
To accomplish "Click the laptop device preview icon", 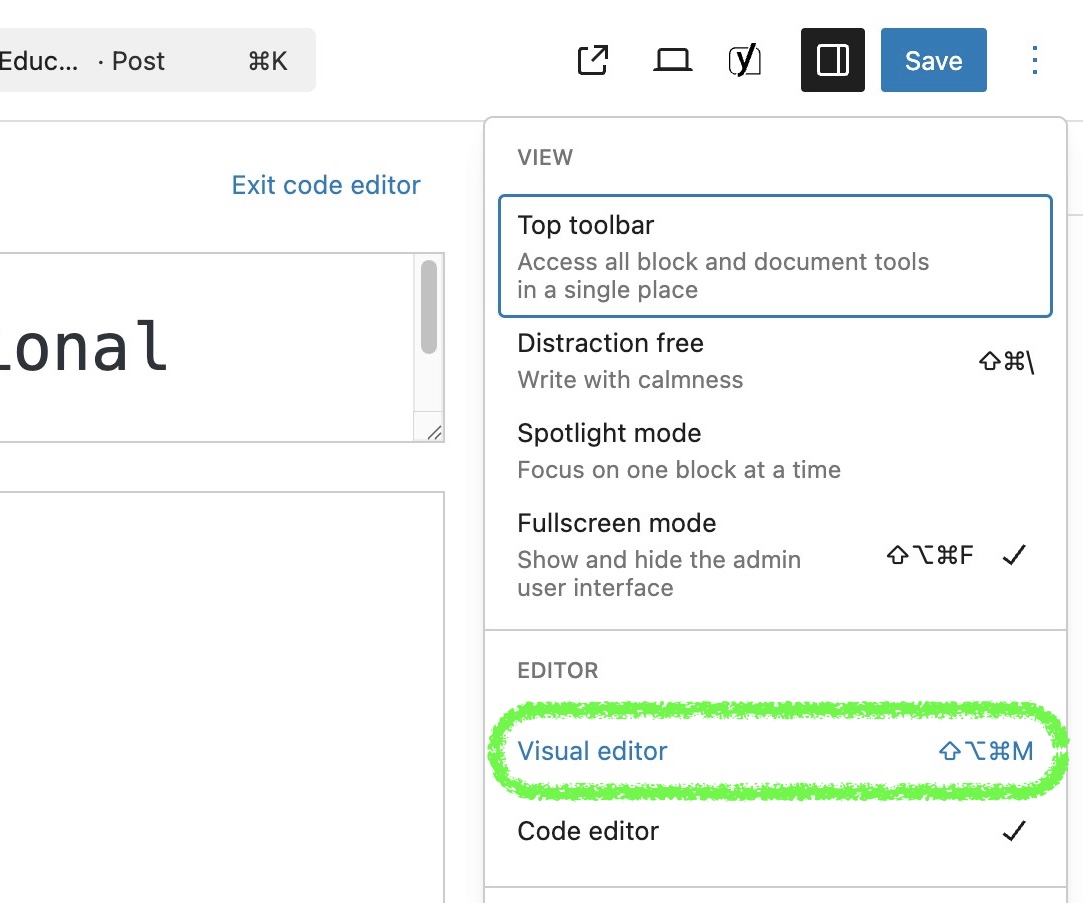I will [672, 60].
